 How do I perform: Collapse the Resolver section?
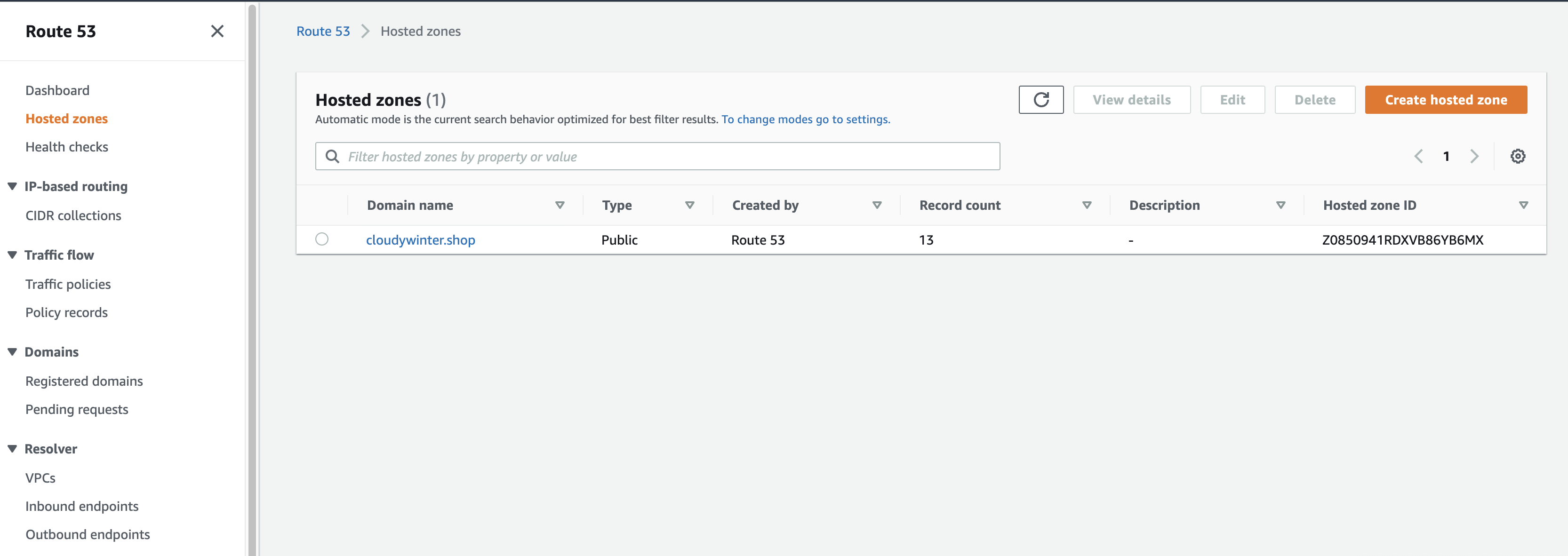point(12,449)
